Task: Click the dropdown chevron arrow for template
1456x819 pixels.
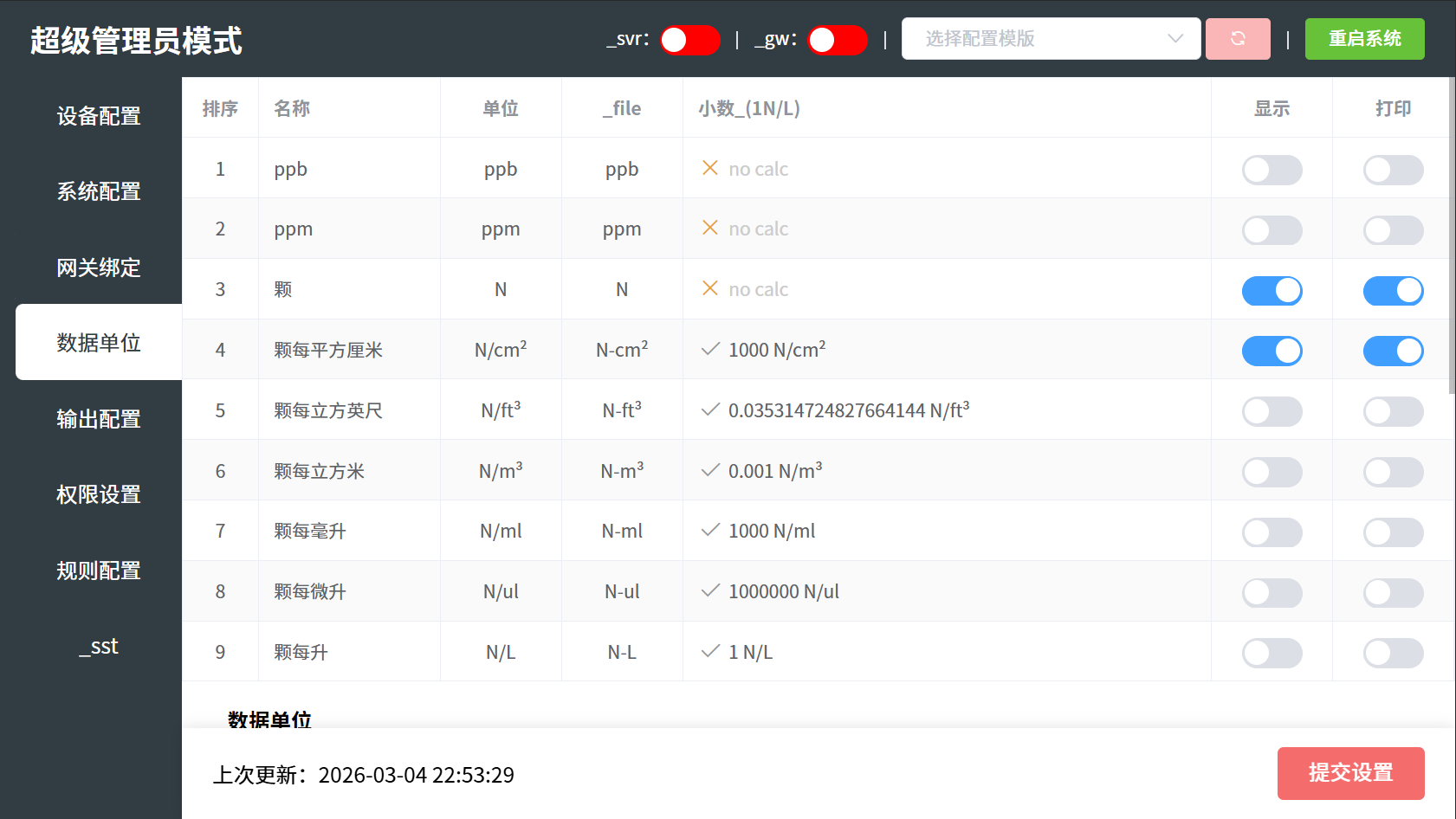Action: click(1175, 39)
